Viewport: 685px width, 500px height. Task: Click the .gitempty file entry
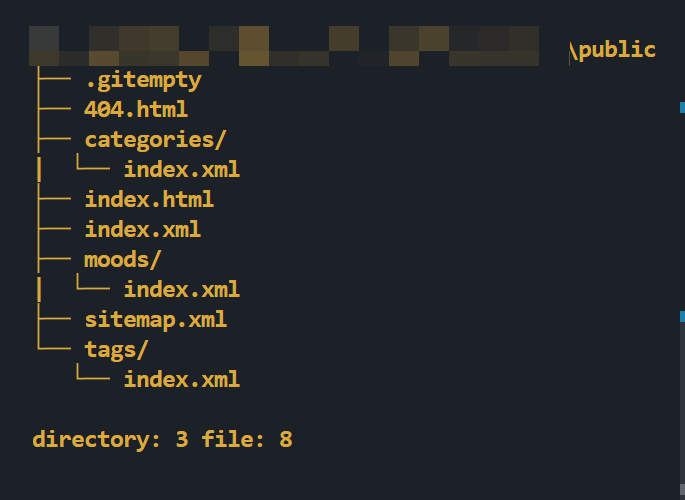click(143, 81)
